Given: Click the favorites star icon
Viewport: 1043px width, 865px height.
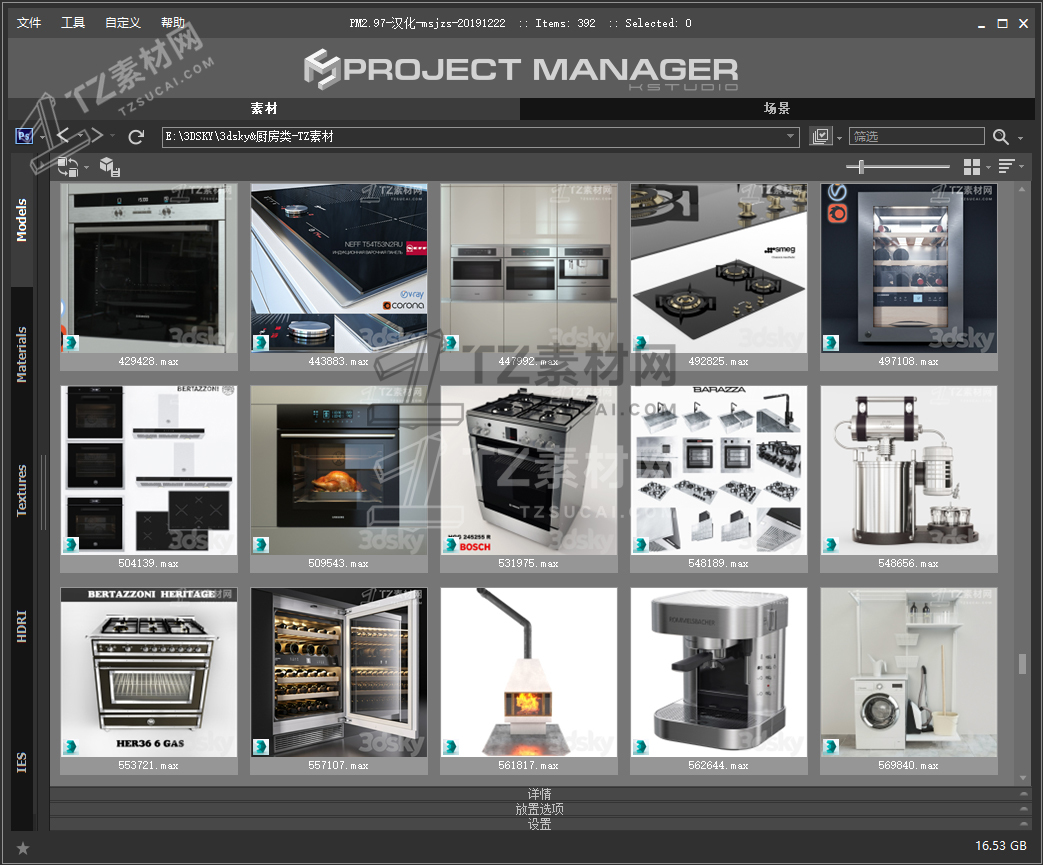Looking at the screenshot, I should coord(23,848).
